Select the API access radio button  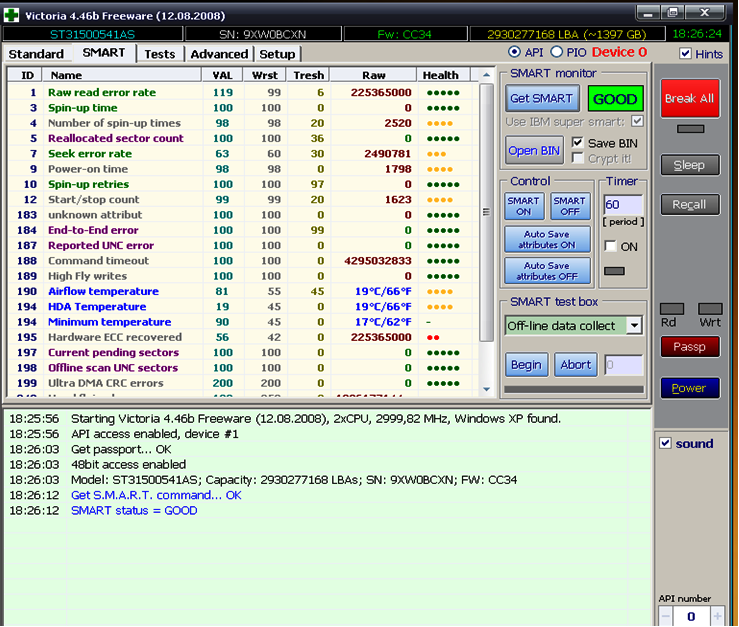coord(514,52)
